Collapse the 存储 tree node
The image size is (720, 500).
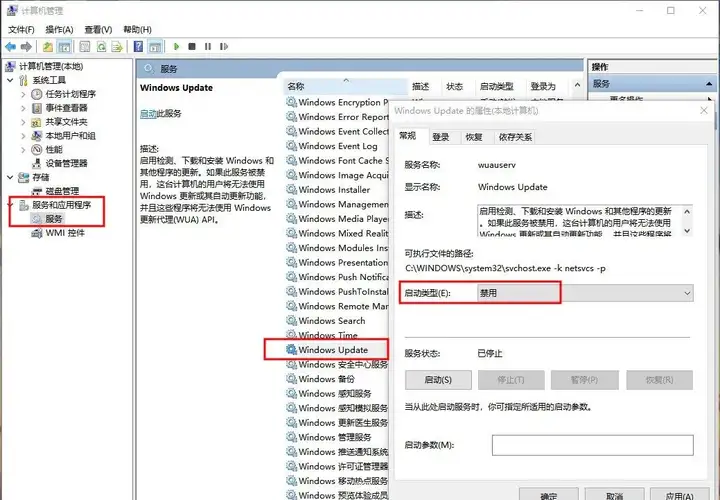click(x=10, y=177)
